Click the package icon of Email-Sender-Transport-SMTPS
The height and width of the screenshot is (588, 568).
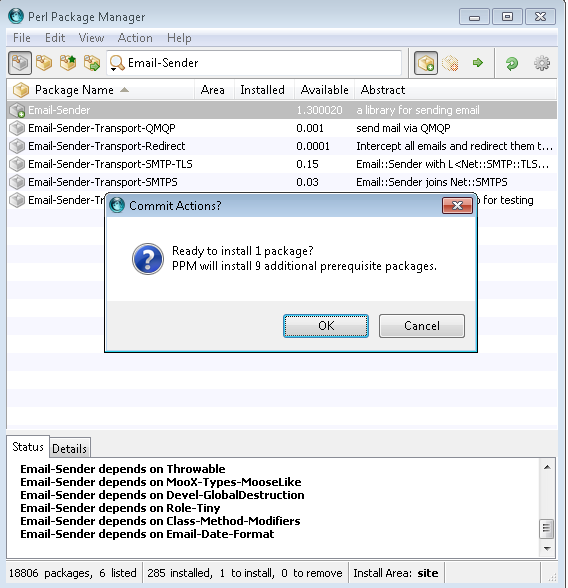pos(17,182)
